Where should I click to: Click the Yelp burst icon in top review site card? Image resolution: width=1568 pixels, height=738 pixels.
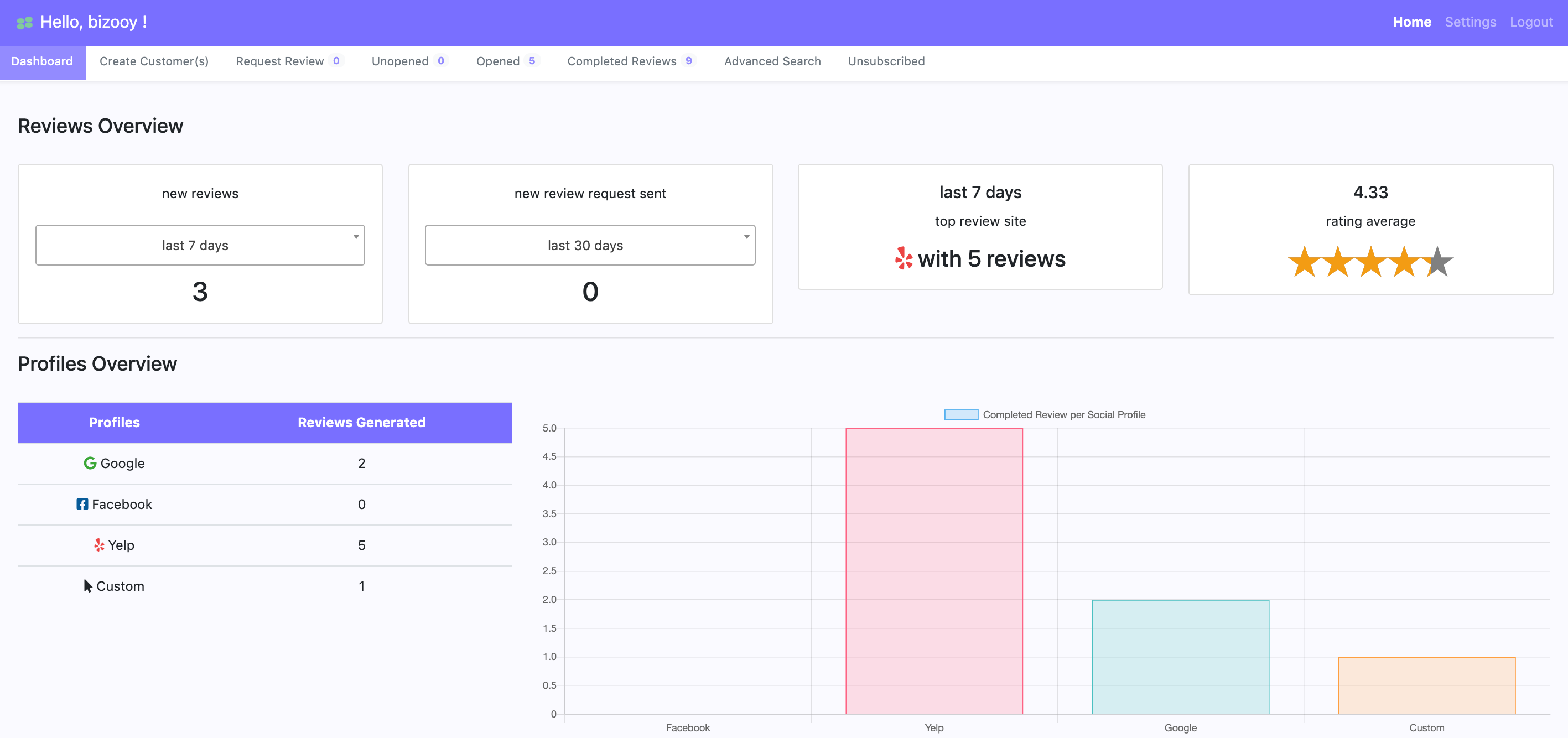(904, 258)
